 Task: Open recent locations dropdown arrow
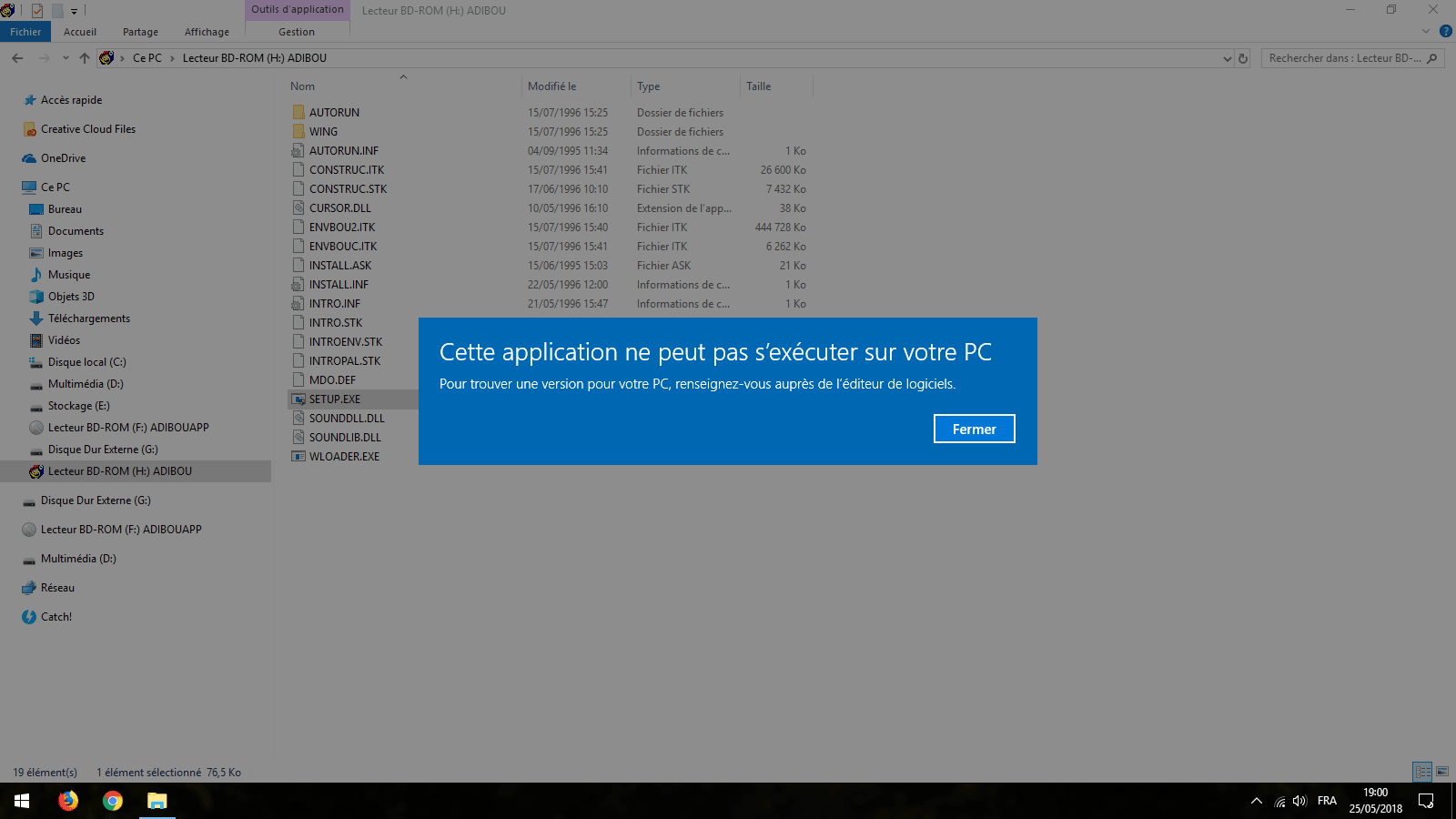pyautogui.click(x=66, y=58)
